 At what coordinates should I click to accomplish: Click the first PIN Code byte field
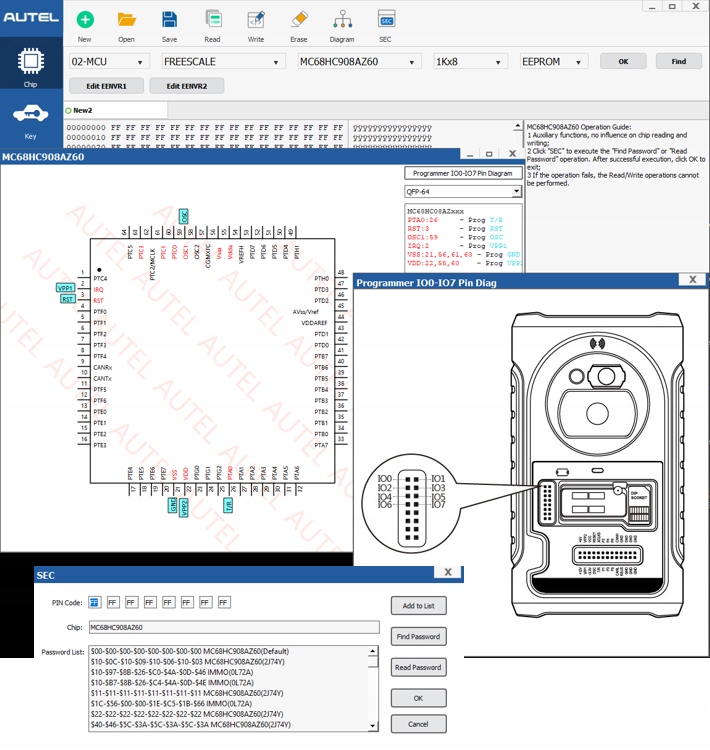(x=94, y=602)
